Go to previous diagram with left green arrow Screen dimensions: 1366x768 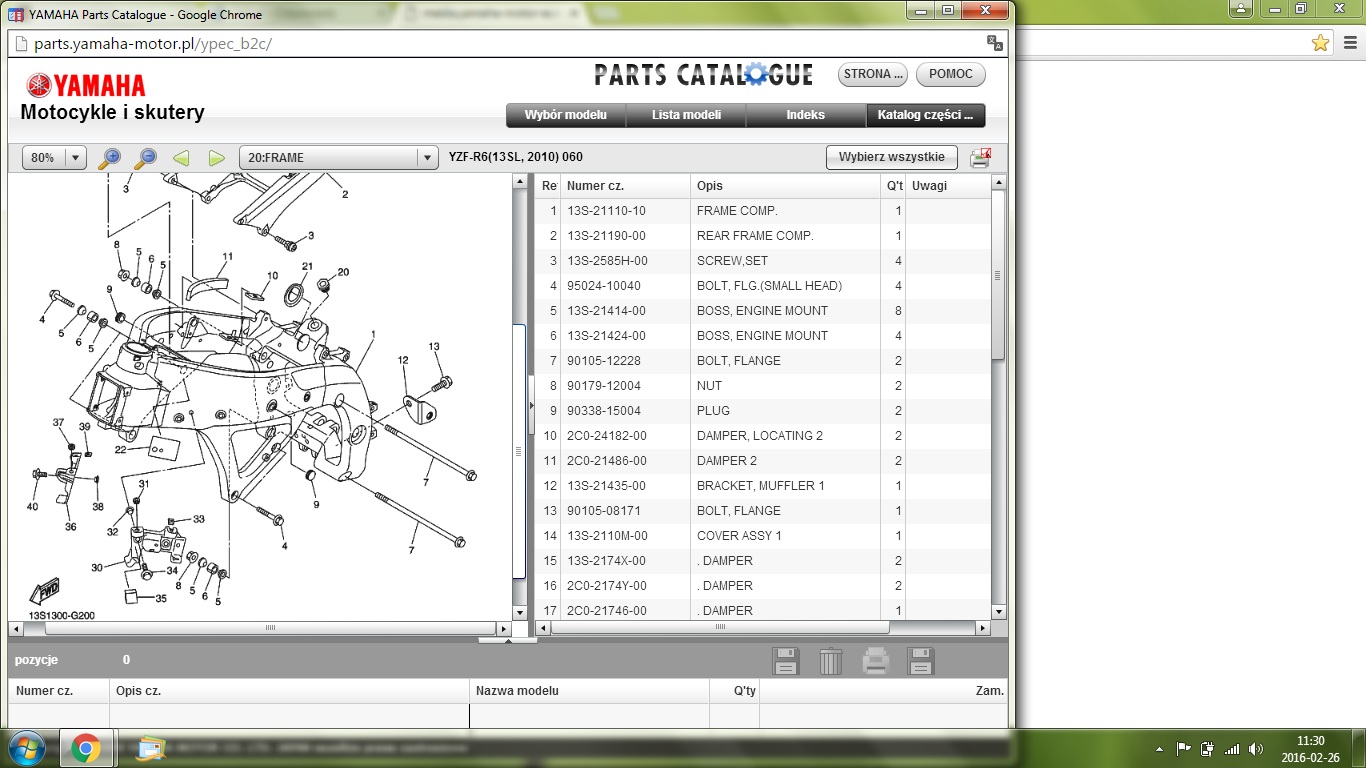(x=181, y=158)
